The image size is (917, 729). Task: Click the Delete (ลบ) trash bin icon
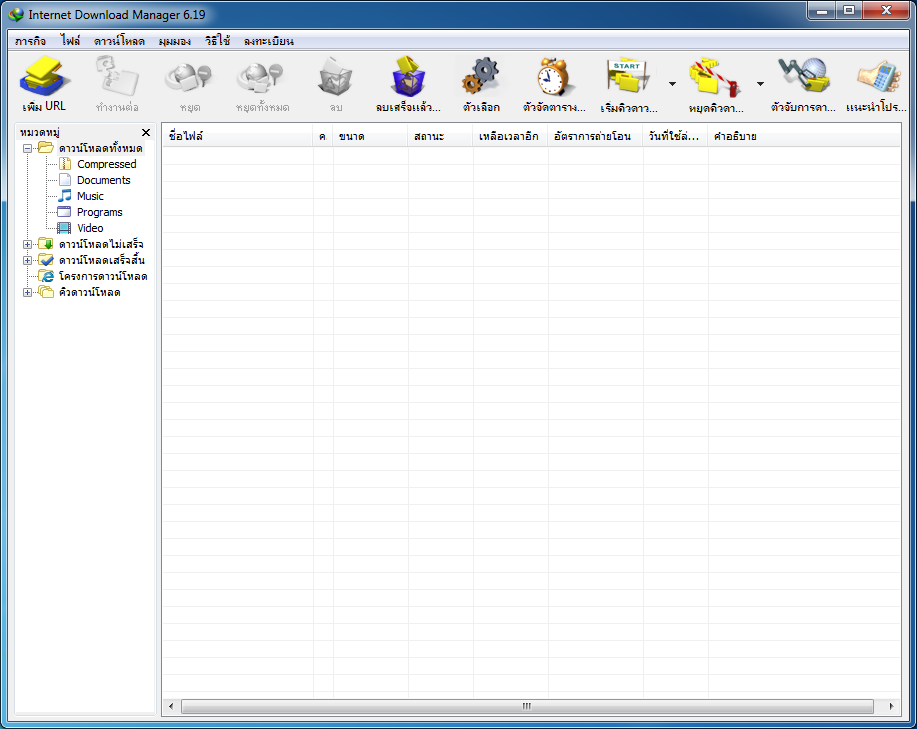(x=335, y=76)
